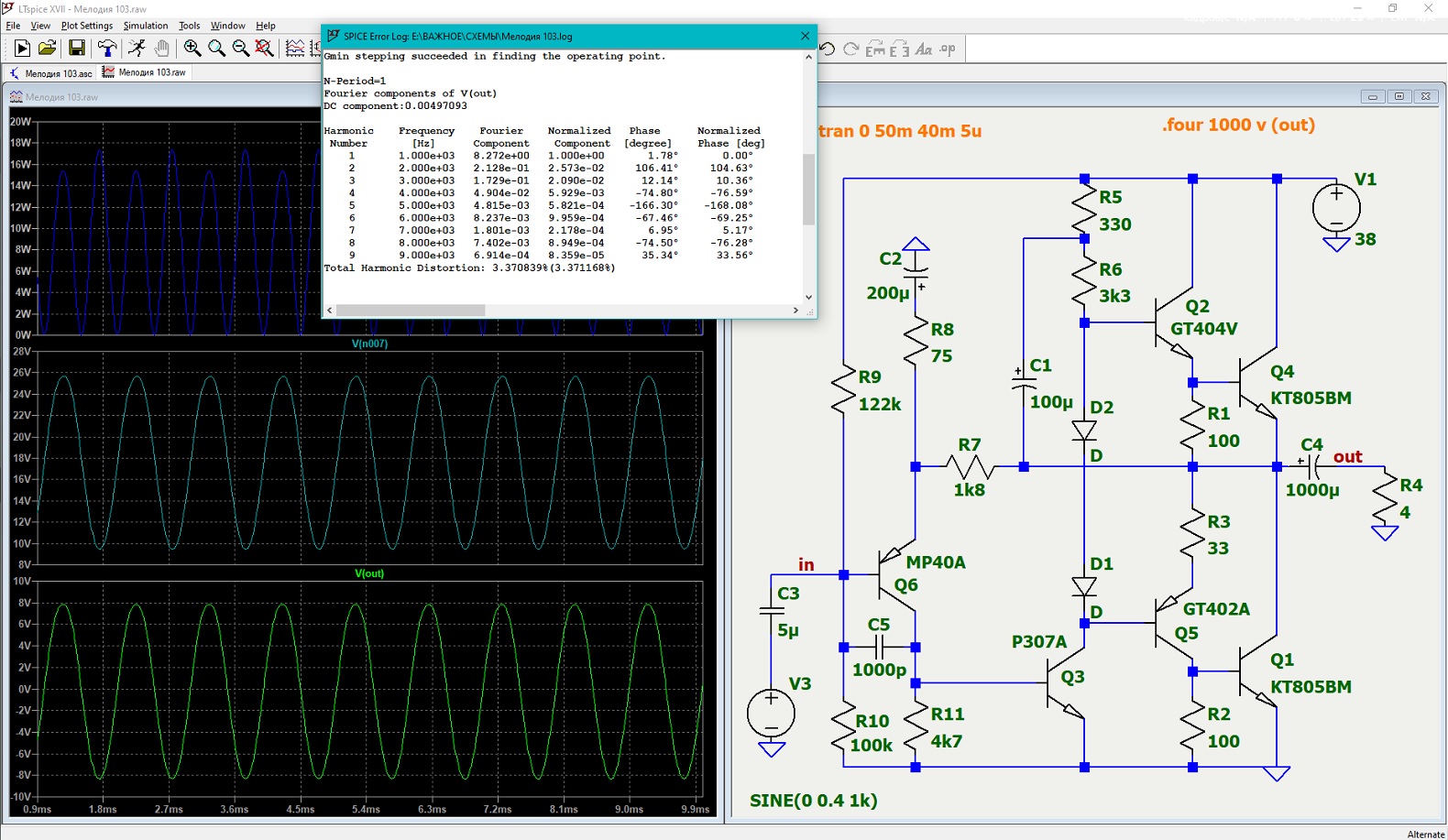Screen dimensions: 1448x840
Task: Click the V(n007) trace label
Action: coord(369,344)
